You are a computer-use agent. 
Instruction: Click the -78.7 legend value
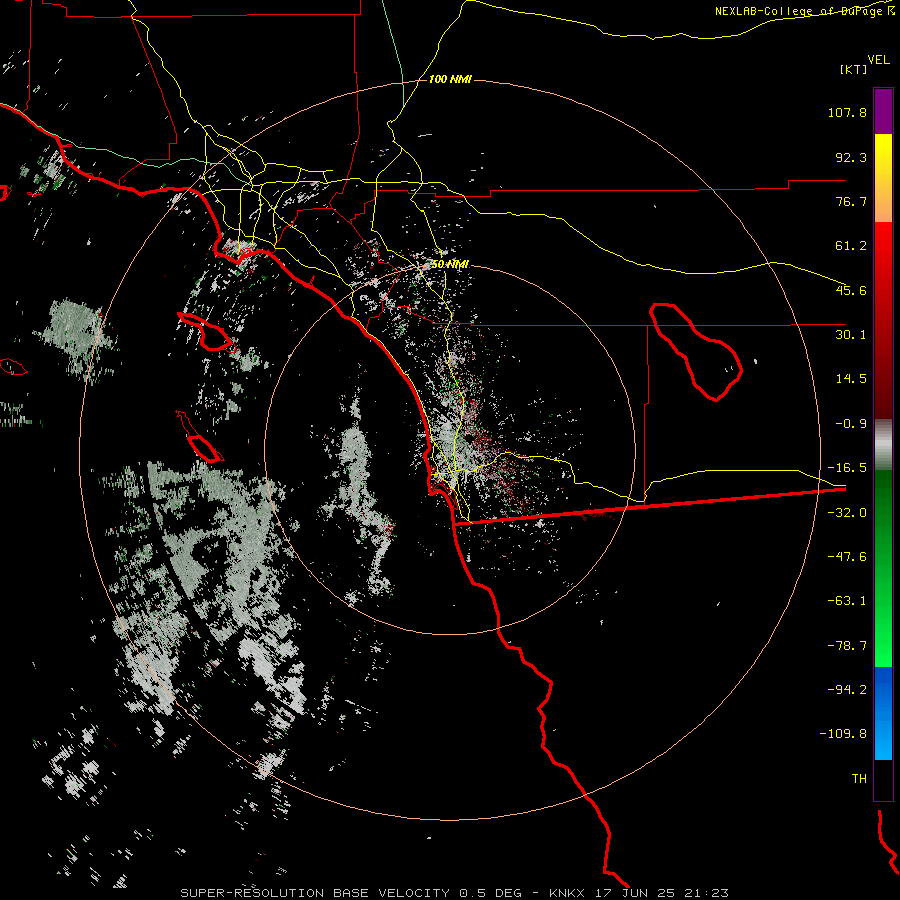coord(847,646)
